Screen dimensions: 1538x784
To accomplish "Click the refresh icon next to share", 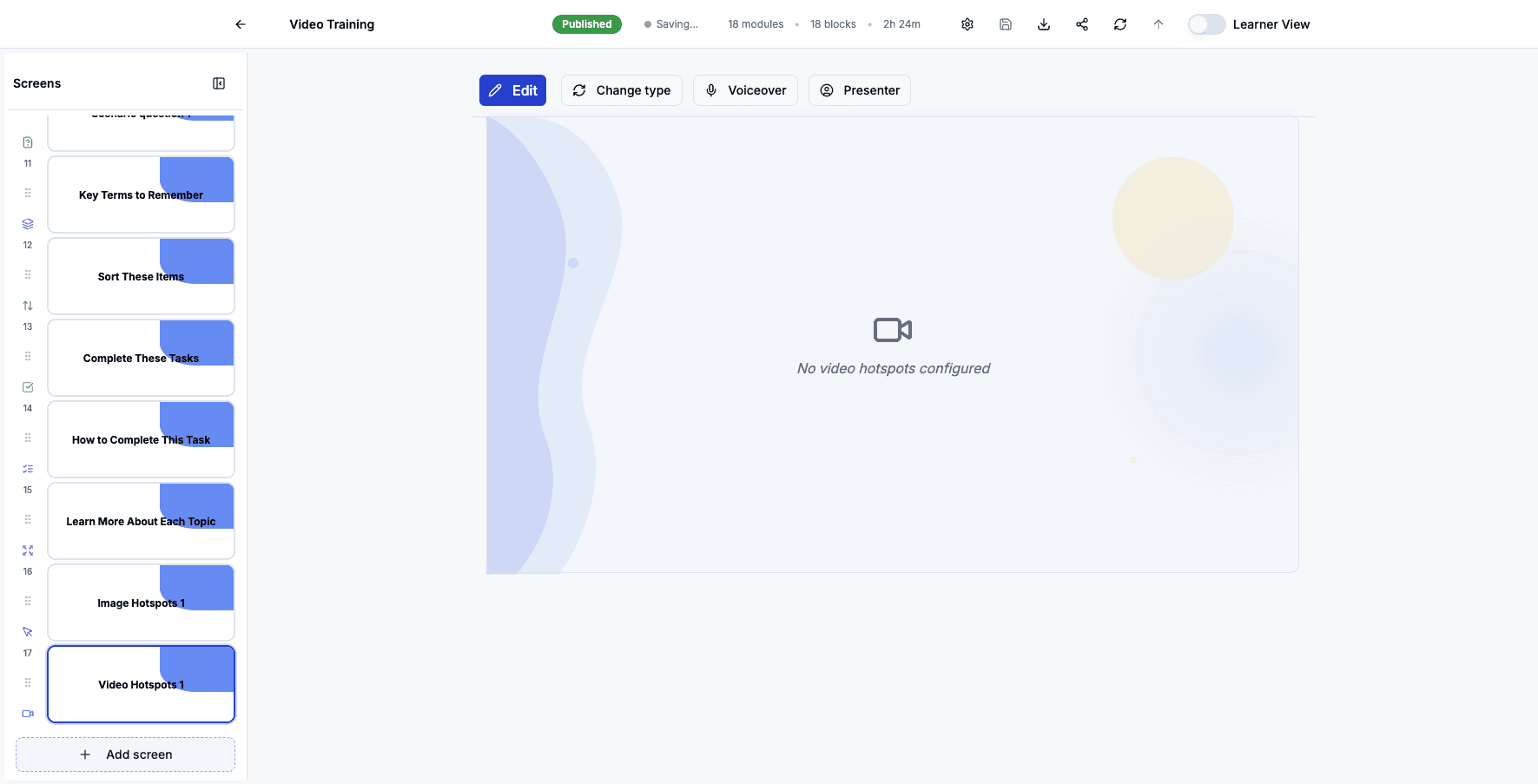I will (x=1120, y=24).
